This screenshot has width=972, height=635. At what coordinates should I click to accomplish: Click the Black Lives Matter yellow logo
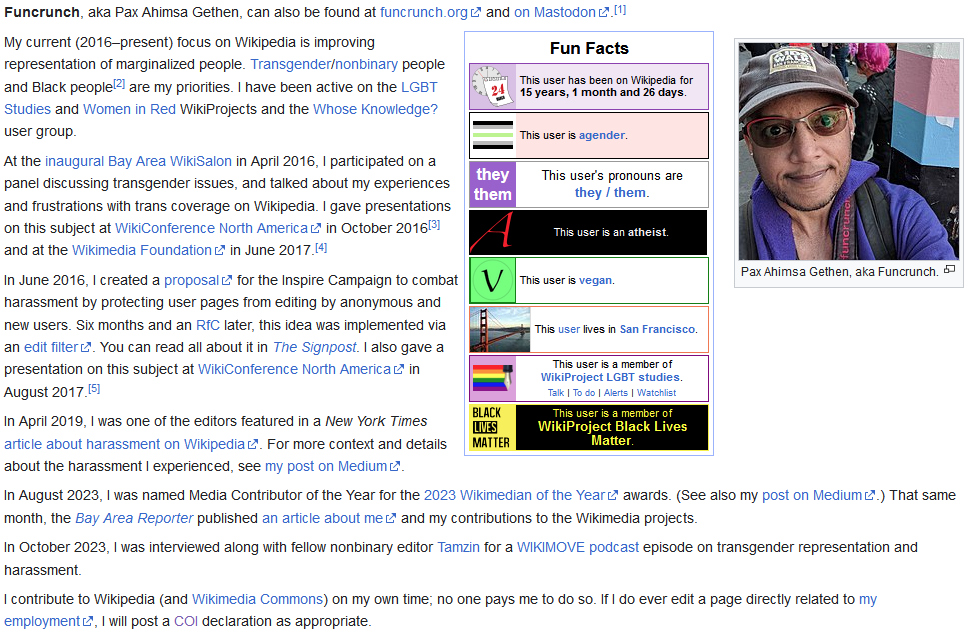(493, 427)
